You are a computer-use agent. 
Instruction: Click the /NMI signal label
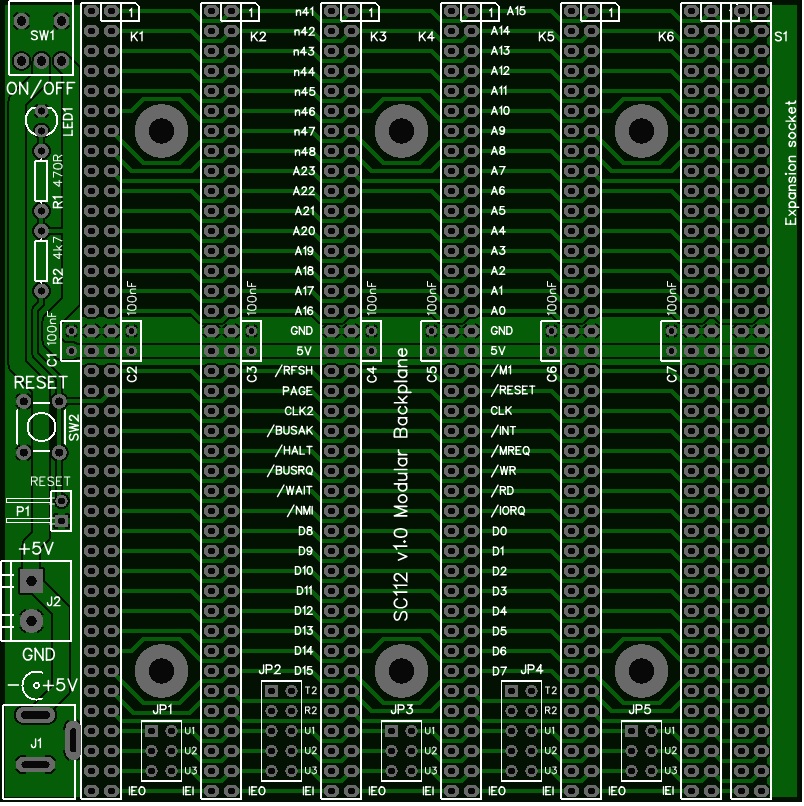click(300, 511)
